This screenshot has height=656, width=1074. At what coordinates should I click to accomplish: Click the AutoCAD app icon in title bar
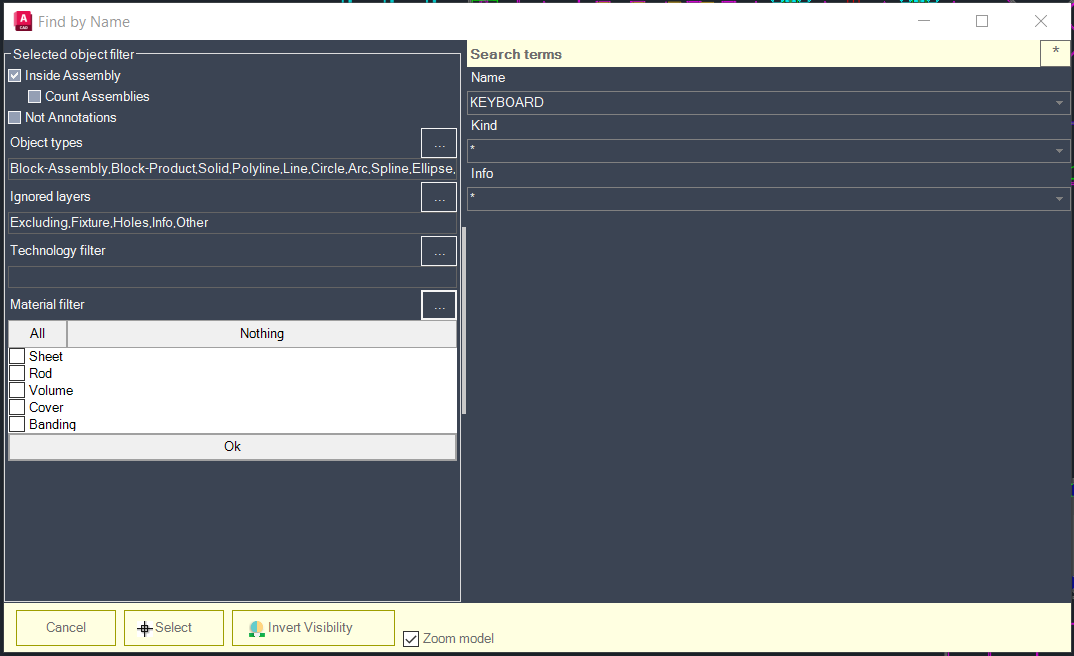coord(23,21)
